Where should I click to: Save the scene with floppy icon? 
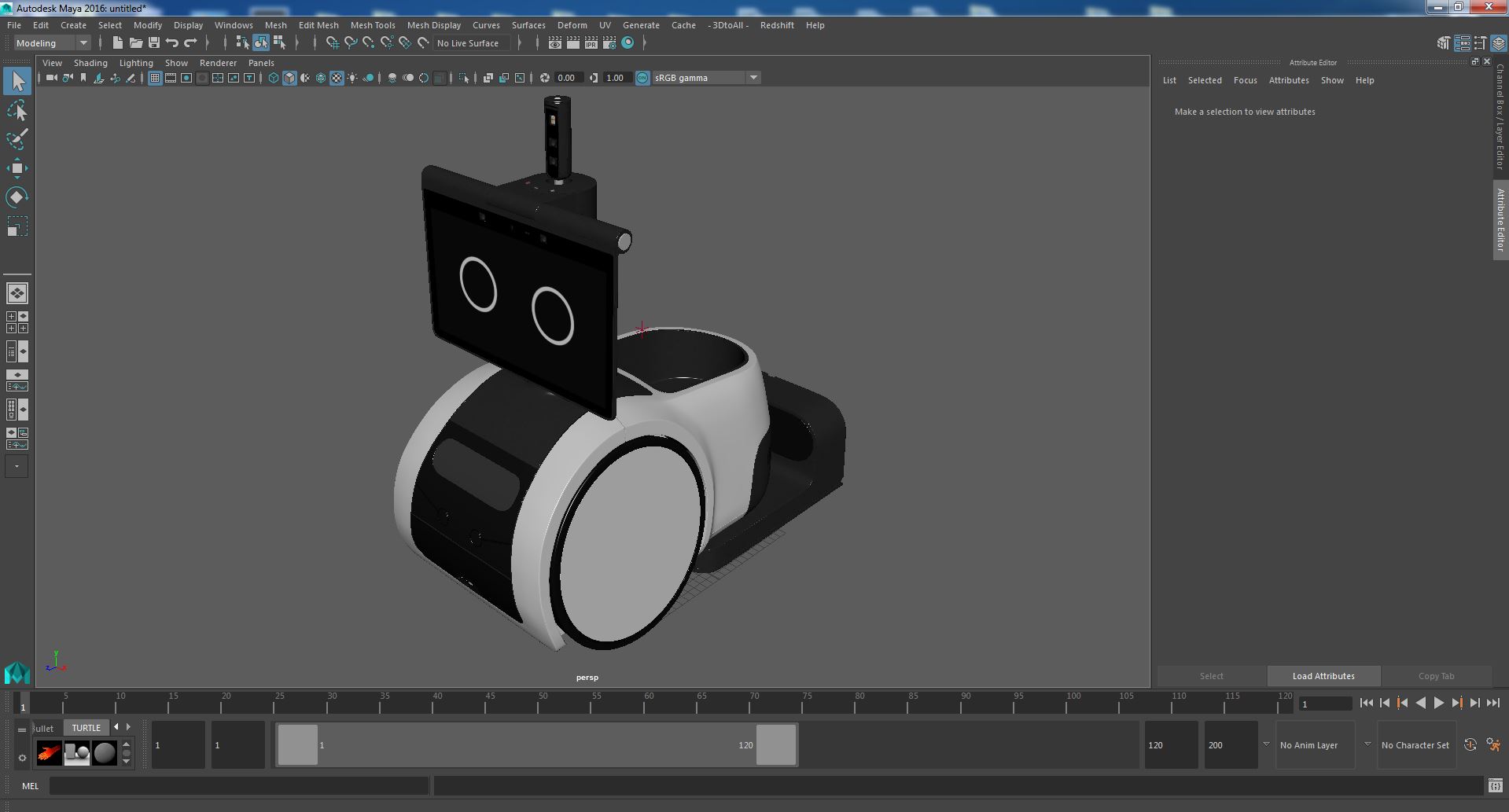pos(153,43)
